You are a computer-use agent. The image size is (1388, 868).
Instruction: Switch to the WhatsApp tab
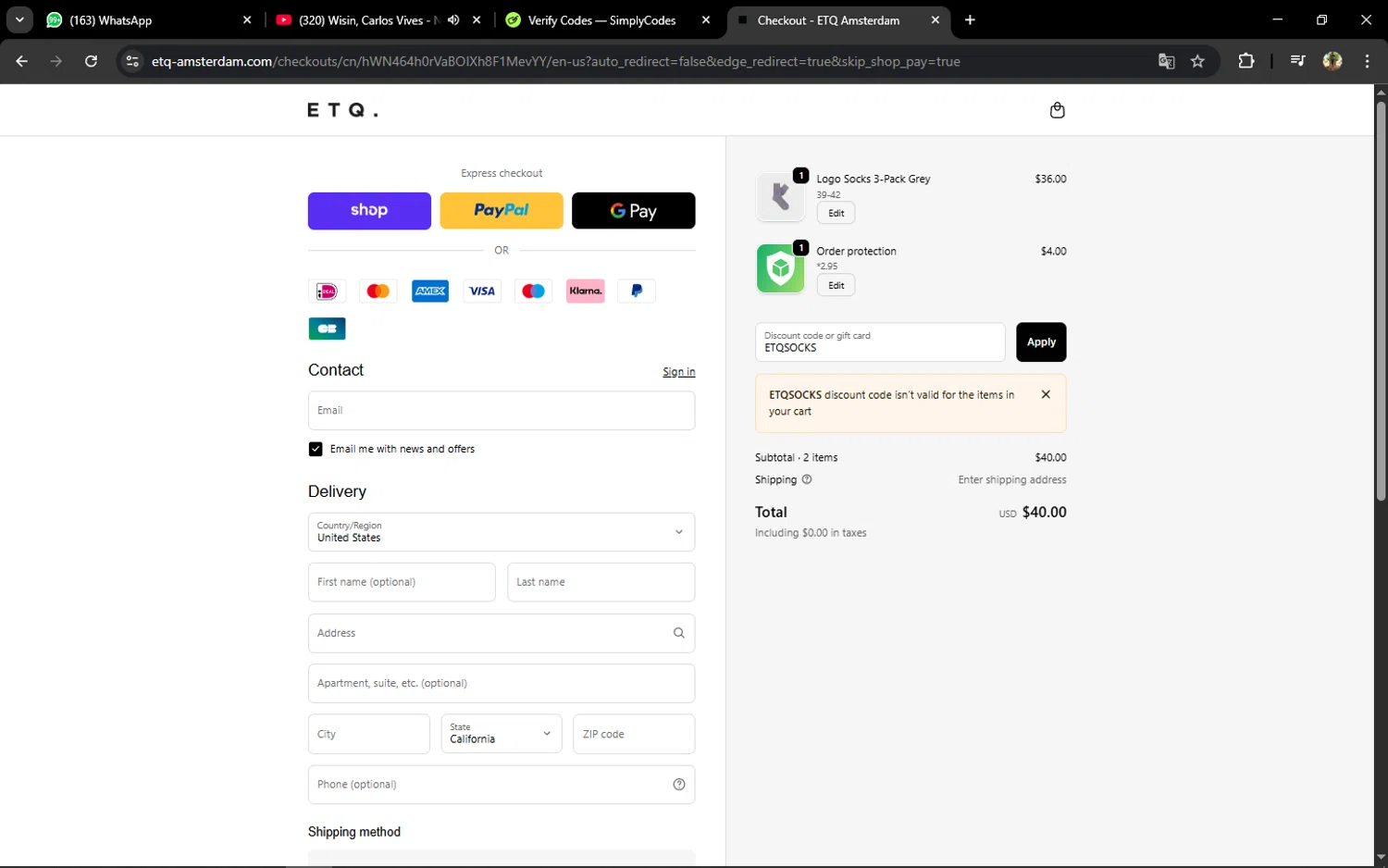[148, 20]
